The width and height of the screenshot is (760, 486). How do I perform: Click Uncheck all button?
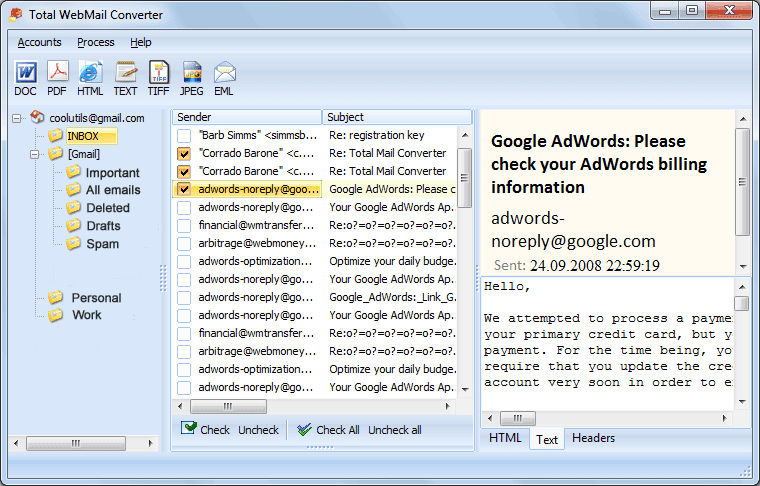point(395,430)
